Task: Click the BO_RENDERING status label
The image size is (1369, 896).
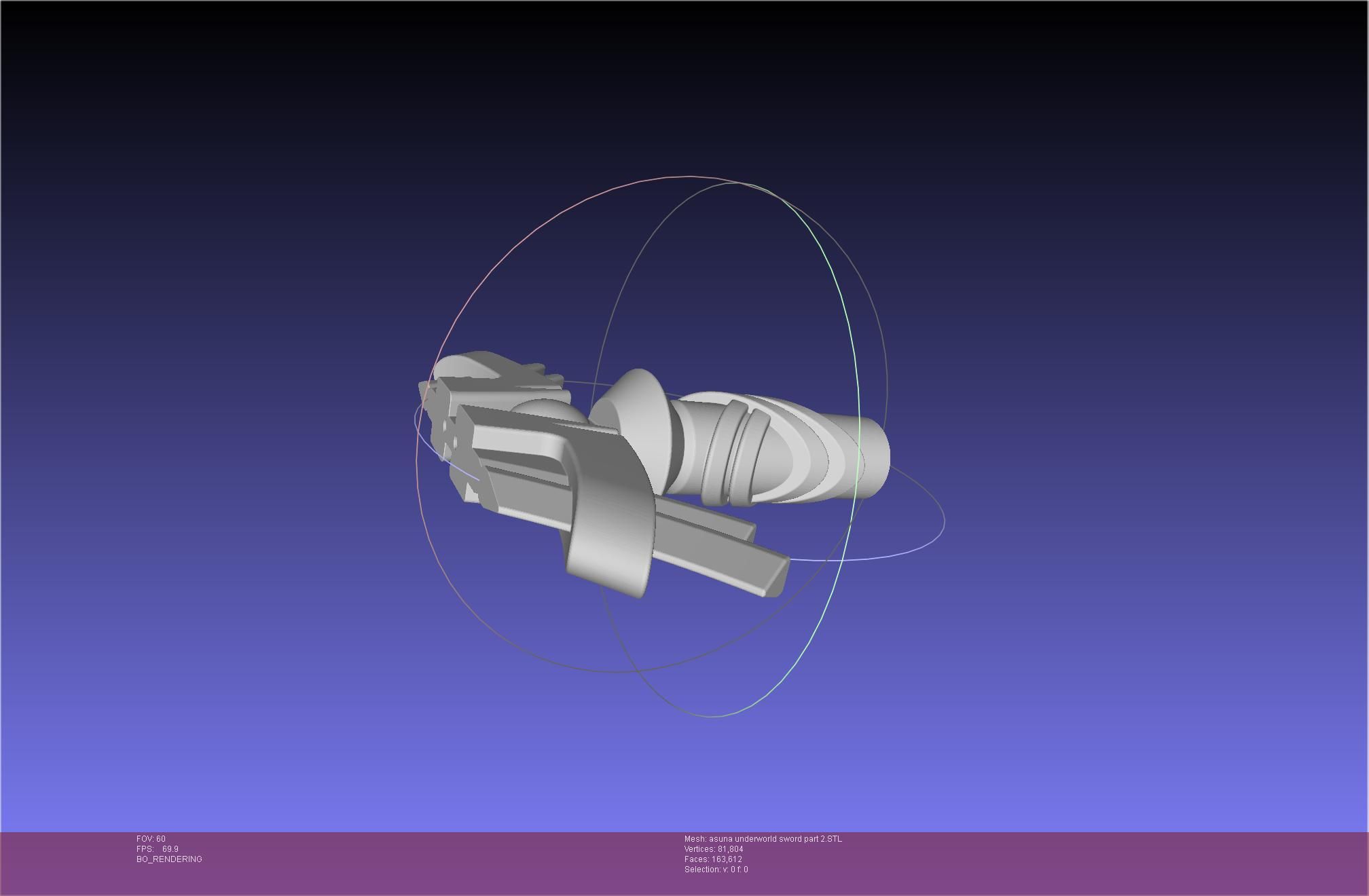Action: [169, 859]
